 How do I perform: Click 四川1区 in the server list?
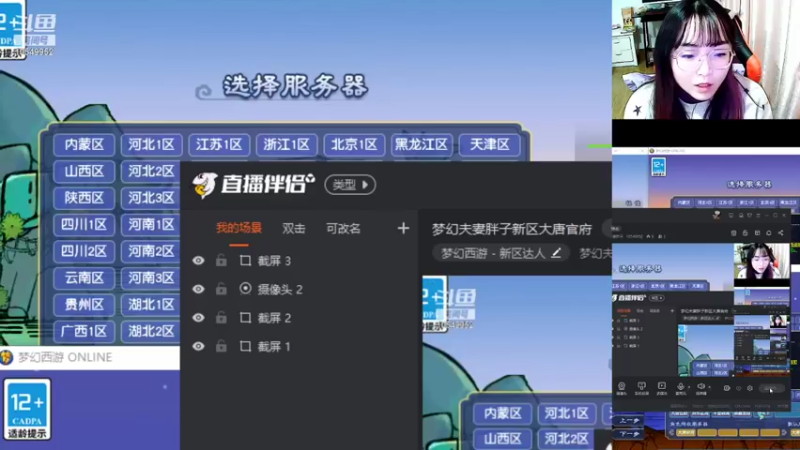pyautogui.click(x=84, y=224)
